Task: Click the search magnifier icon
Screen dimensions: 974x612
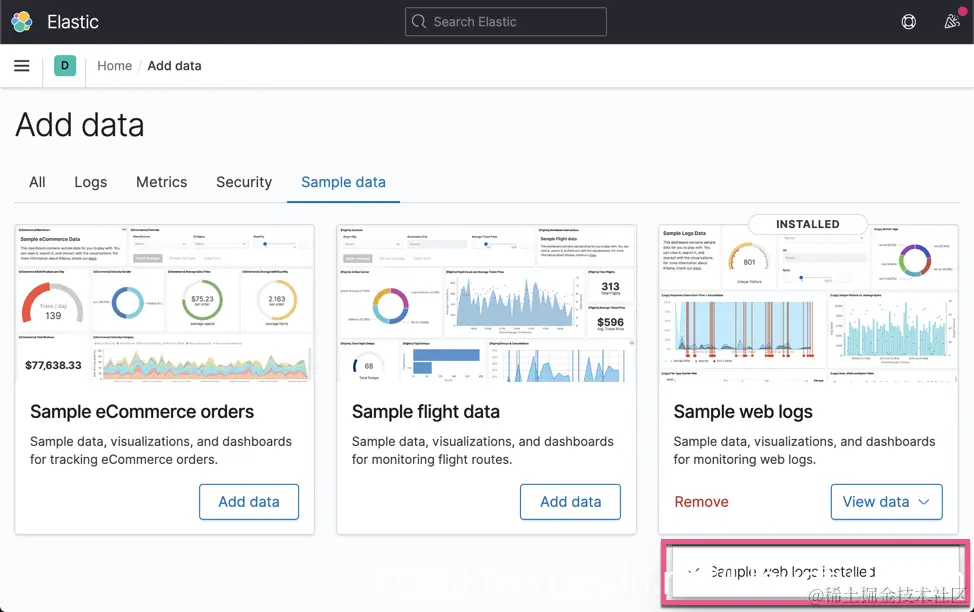Action: tap(419, 22)
